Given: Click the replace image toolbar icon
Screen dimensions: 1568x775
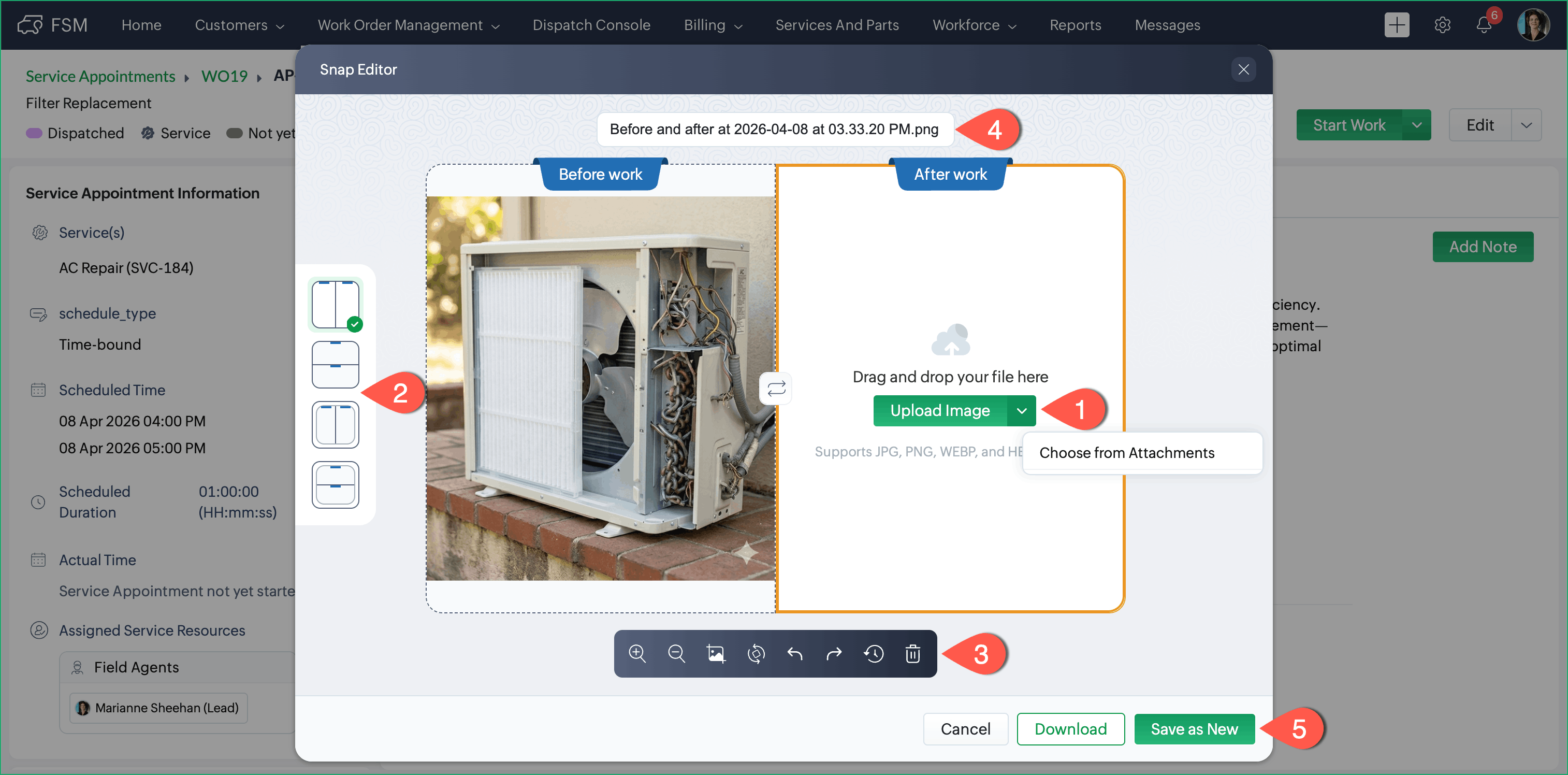Looking at the screenshot, I should click(716, 653).
